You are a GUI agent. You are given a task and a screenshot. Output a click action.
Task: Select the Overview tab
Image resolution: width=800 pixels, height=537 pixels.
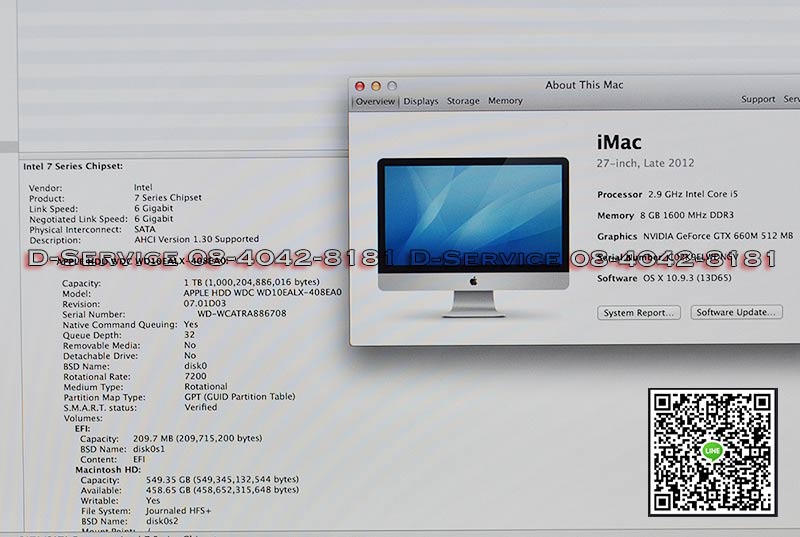click(x=375, y=101)
